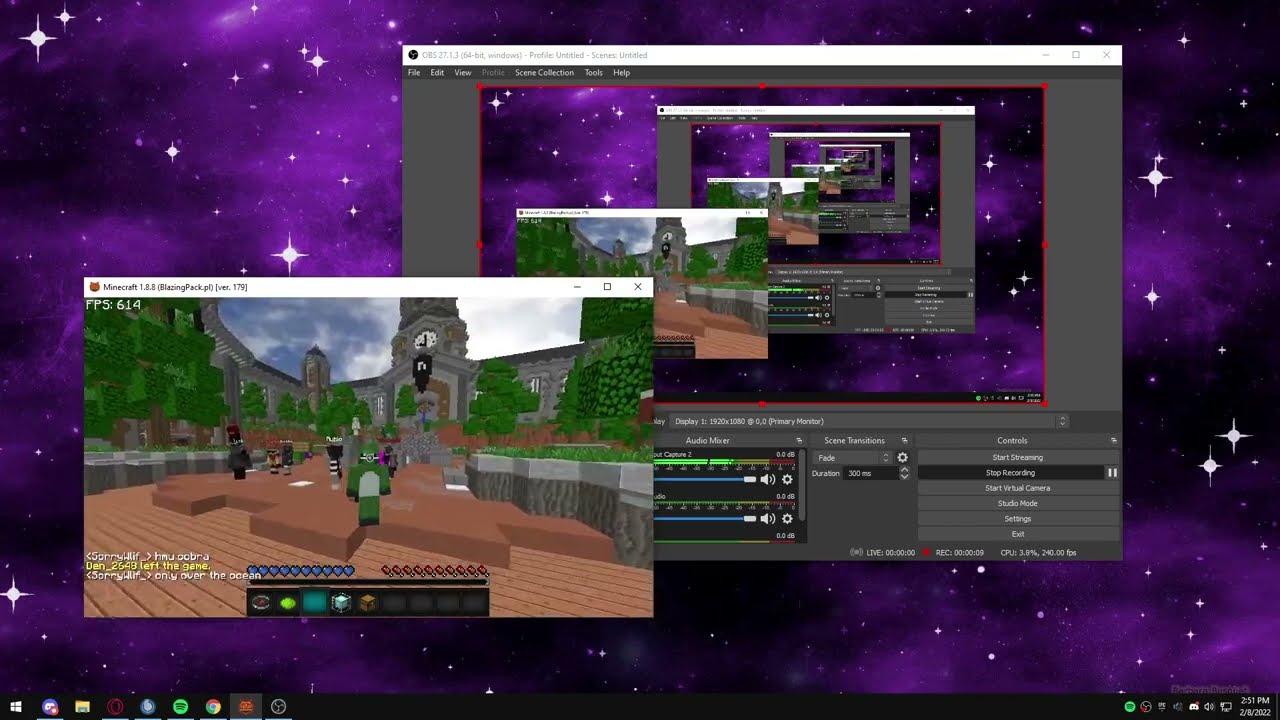This screenshot has height=720, width=1280.
Task: Click the OBS system tray icon
Action: [1146, 707]
